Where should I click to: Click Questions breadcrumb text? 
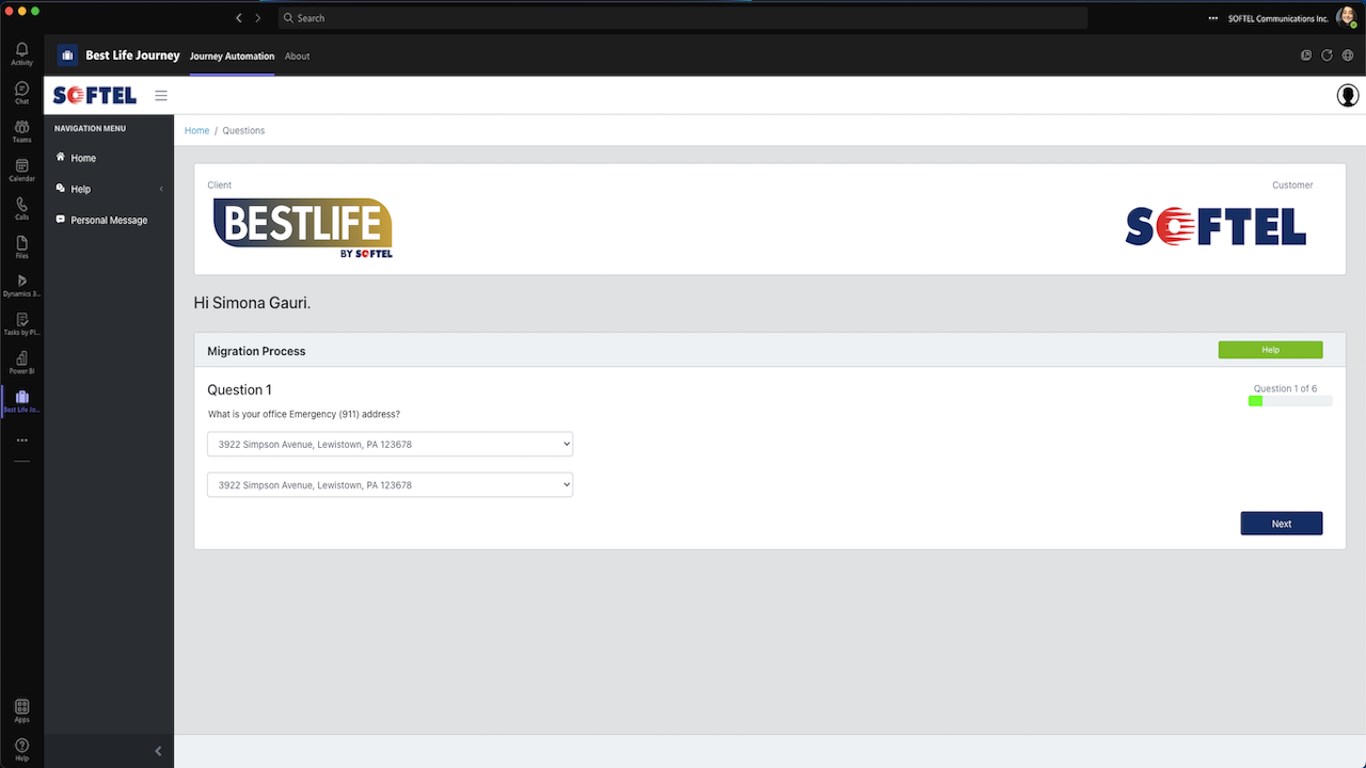(x=244, y=131)
